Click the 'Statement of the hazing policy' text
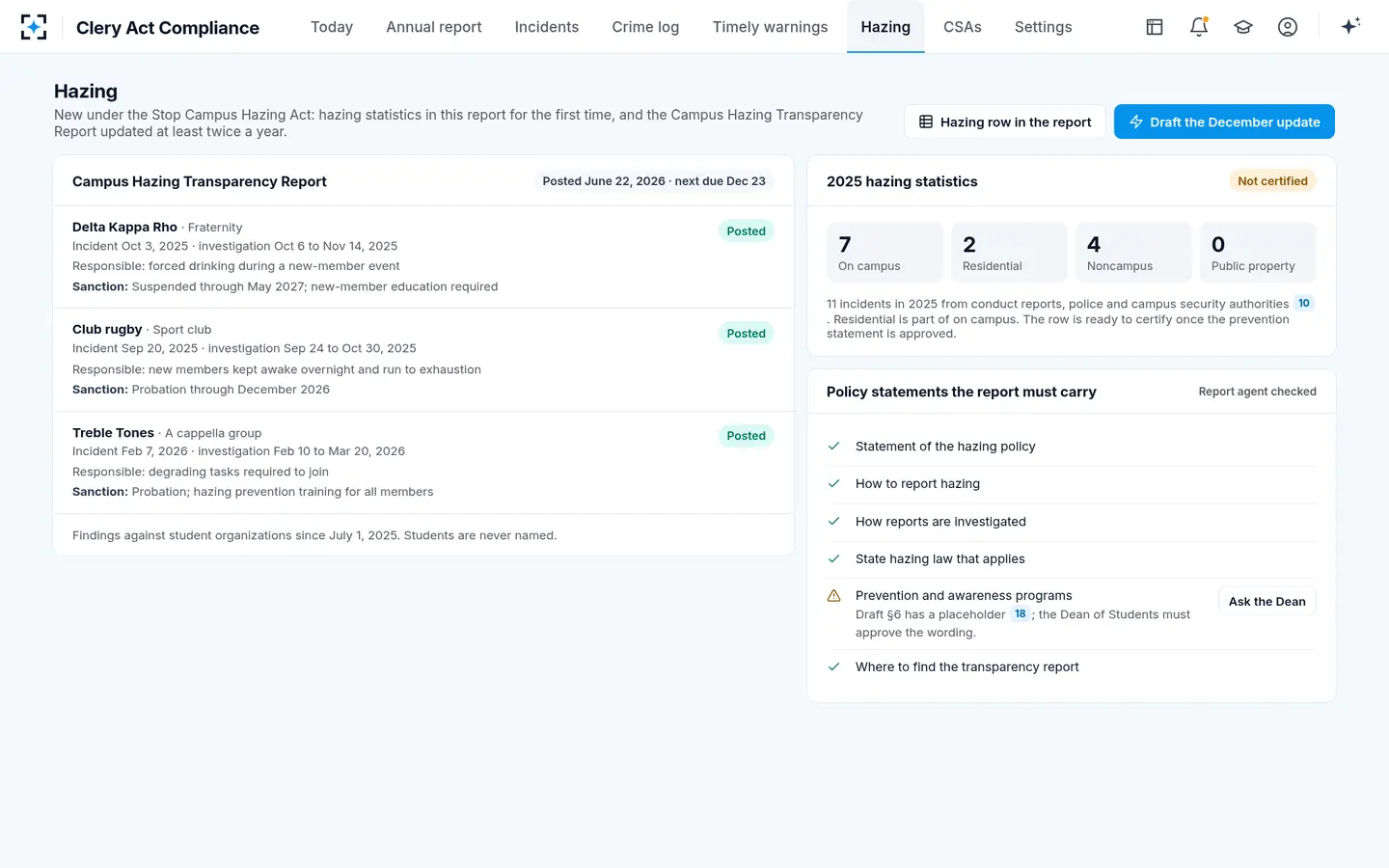 pos(945,447)
